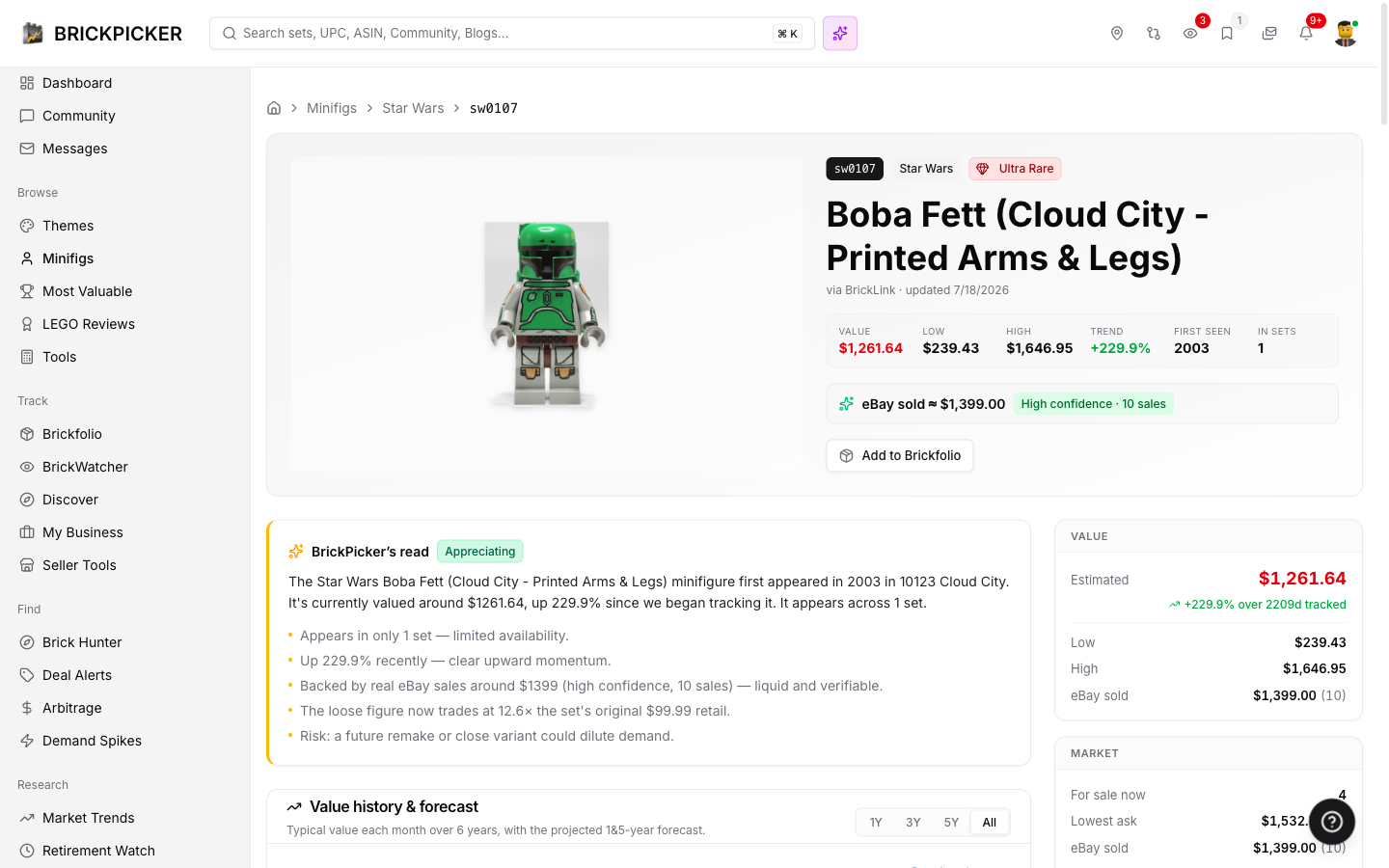Screen dimensions: 1389x868
Task: Select the 3Y range in value history
Action: click(913, 823)
